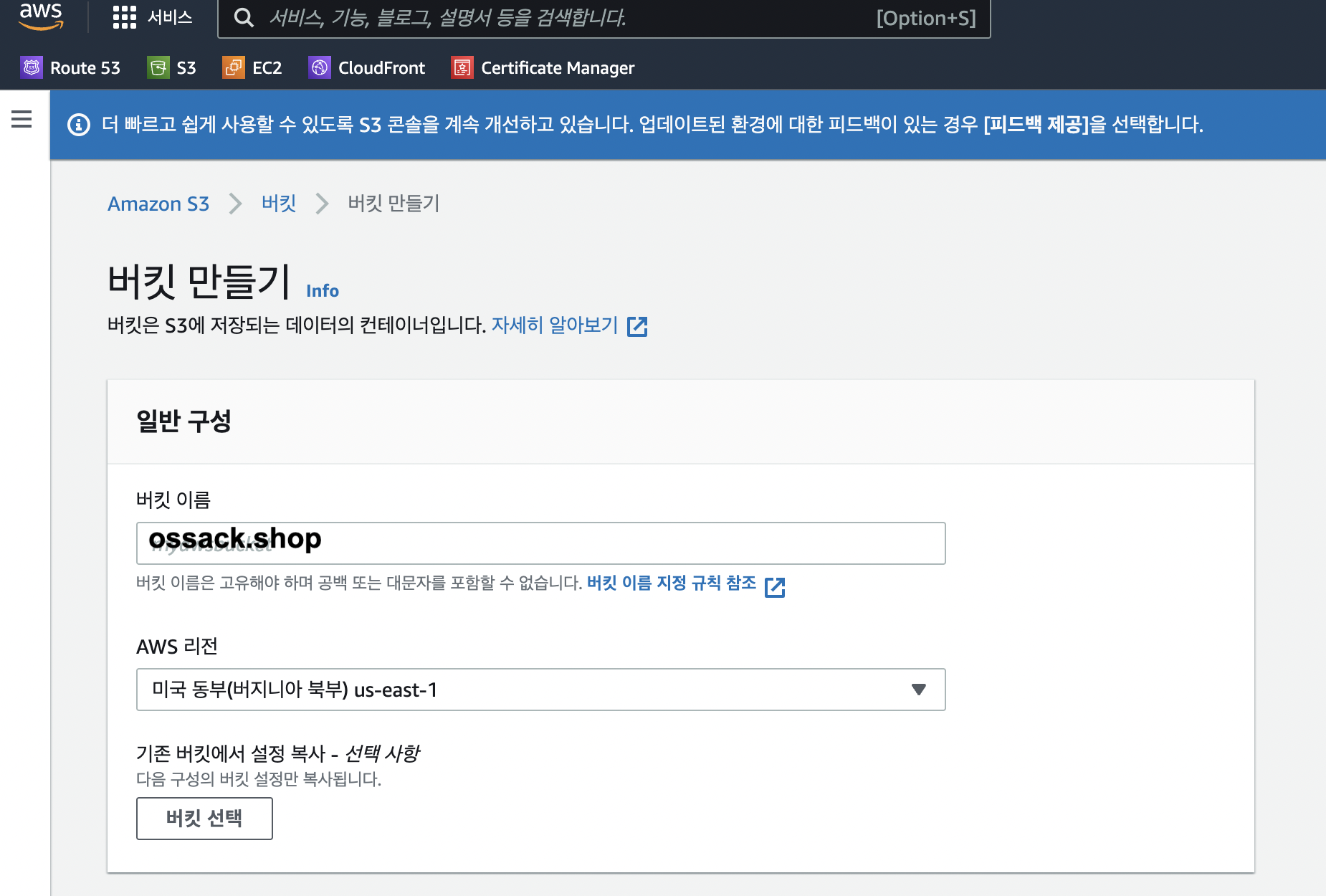
Task: Click the AWS logo home icon
Action: coord(41,16)
